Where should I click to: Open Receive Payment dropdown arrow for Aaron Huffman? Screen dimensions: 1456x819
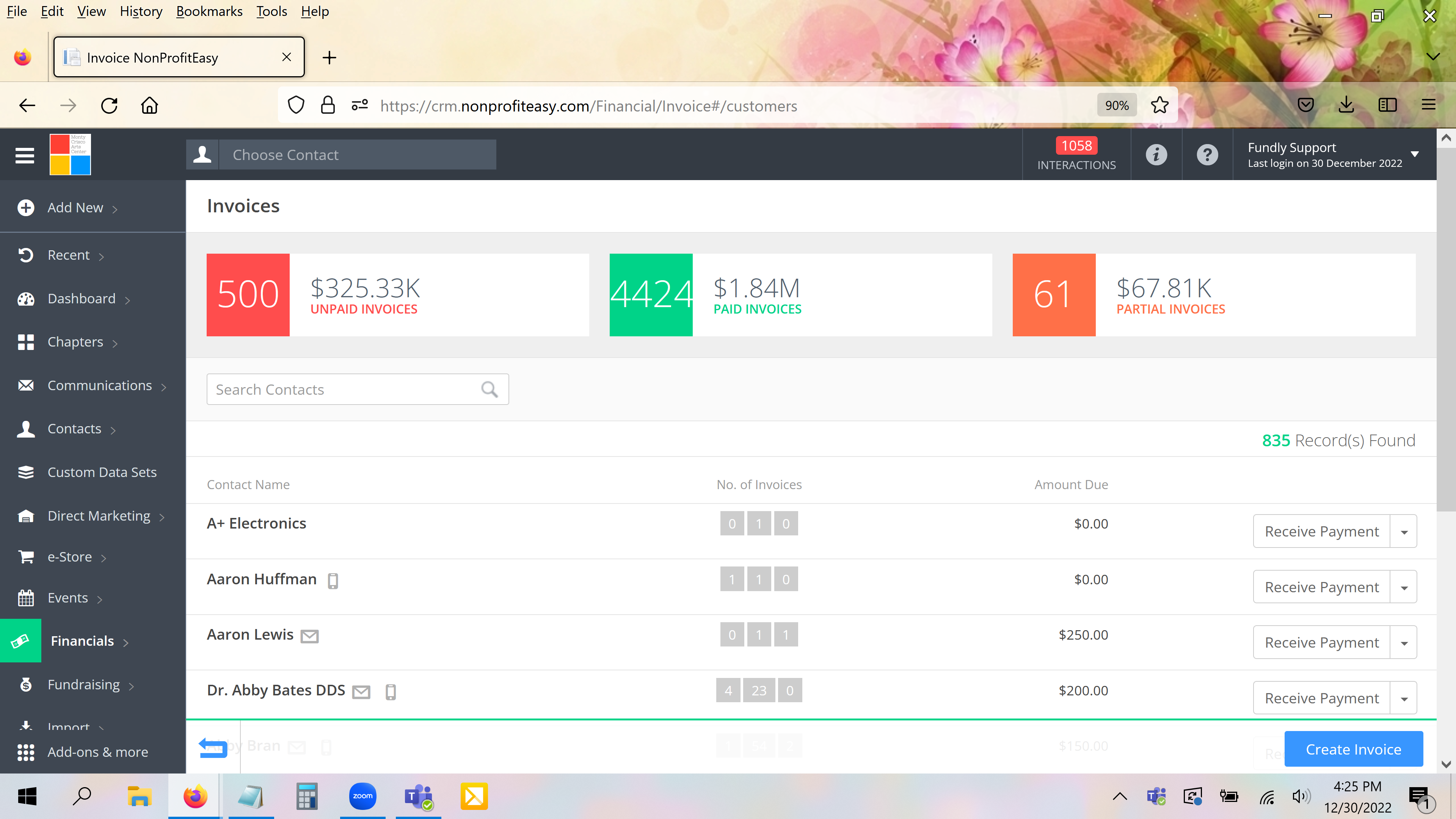click(x=1403, y=587)
